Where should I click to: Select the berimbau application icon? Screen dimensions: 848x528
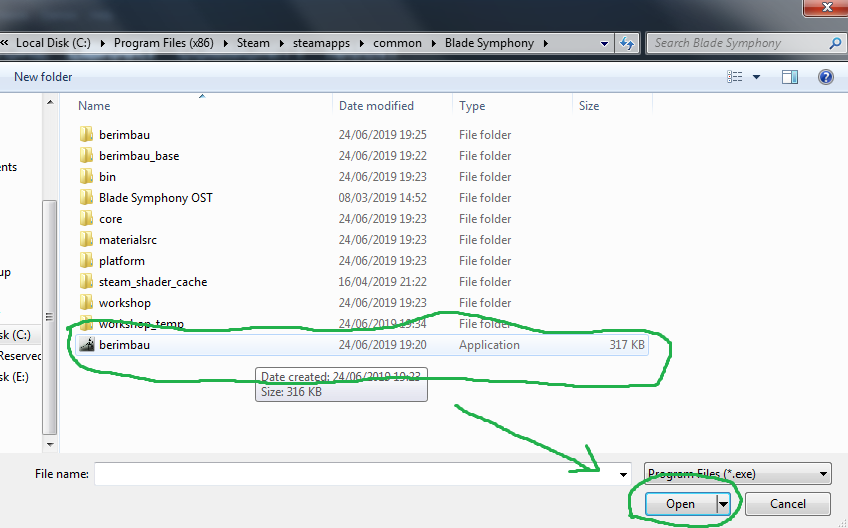pyautogui.click(x=87, y=345)
